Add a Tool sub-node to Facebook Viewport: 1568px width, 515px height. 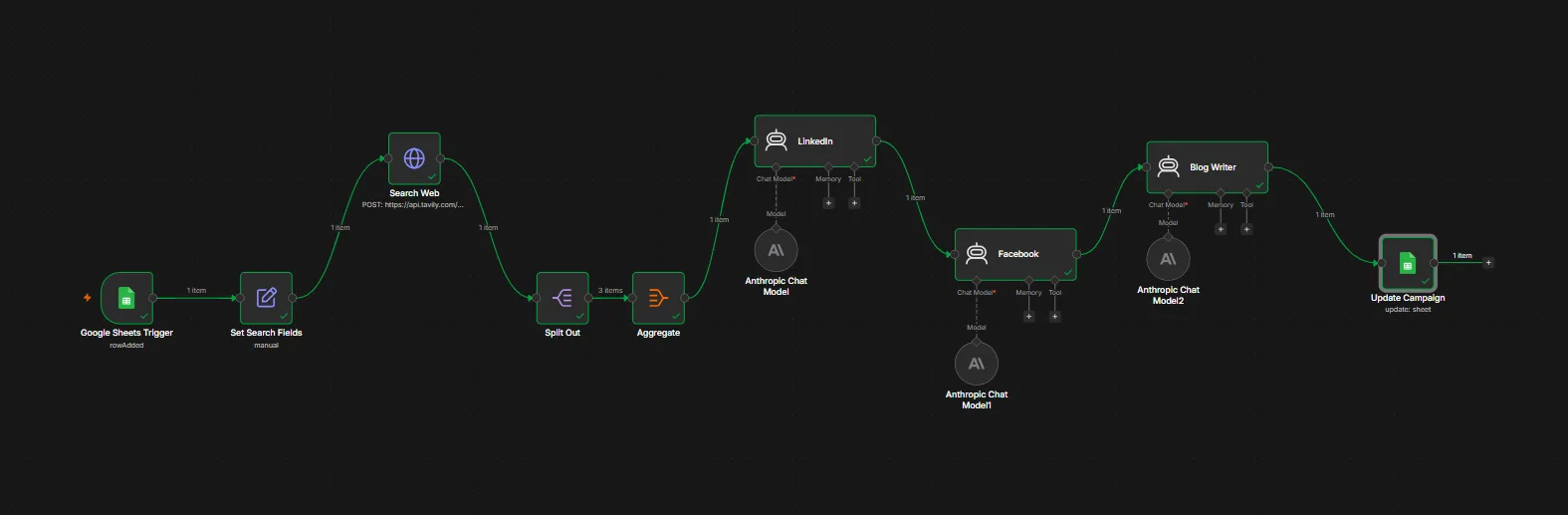click(1055, 317)
